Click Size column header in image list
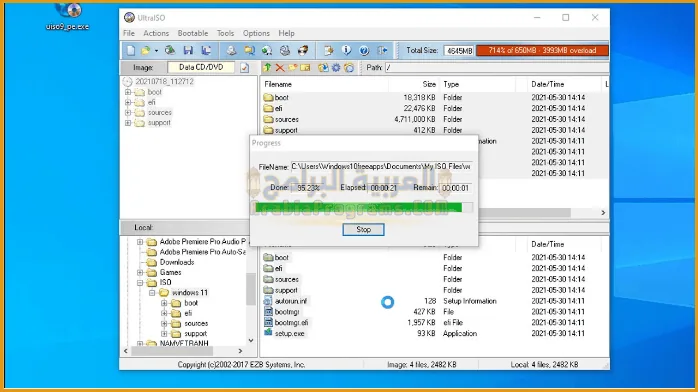 [x=429, y=84]
